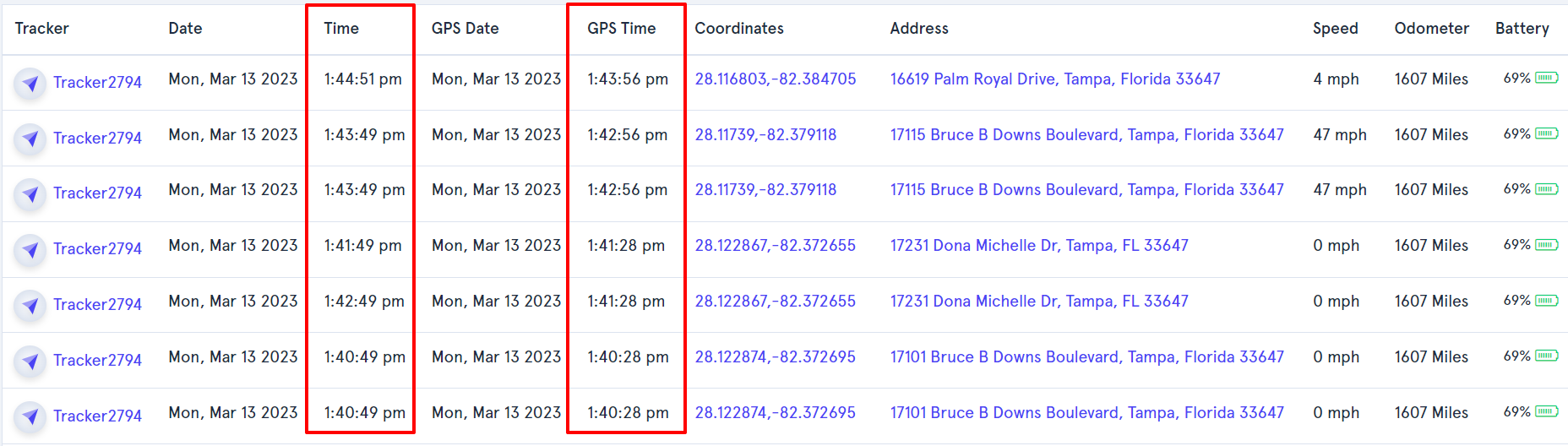Viewport: 1568px width, 446px height.
Task: Click the battery icon in the 1:41:49 pm row
Action: [1547, 245]
